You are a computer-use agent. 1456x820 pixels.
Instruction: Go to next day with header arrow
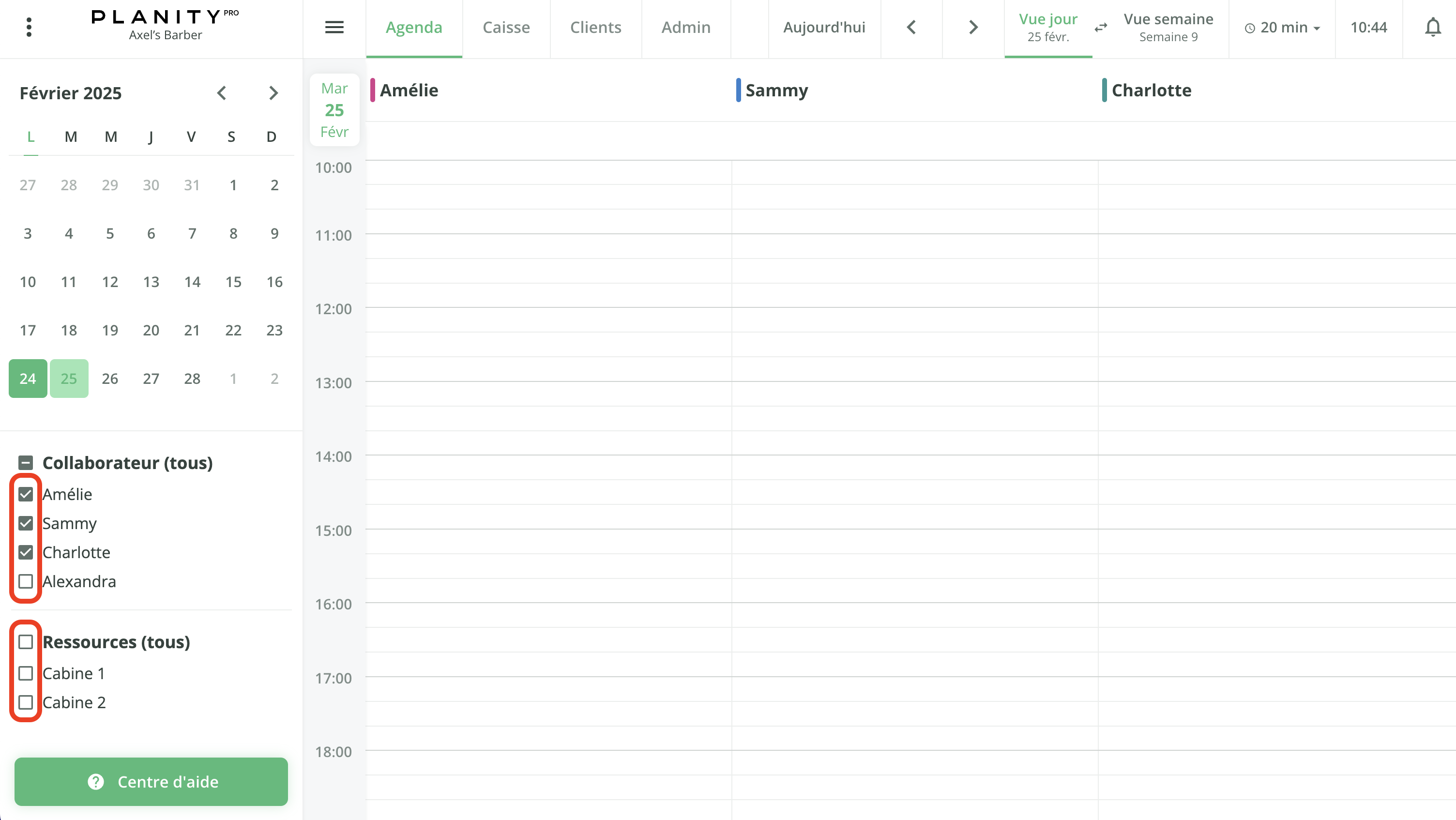click(x=973, y=27)
